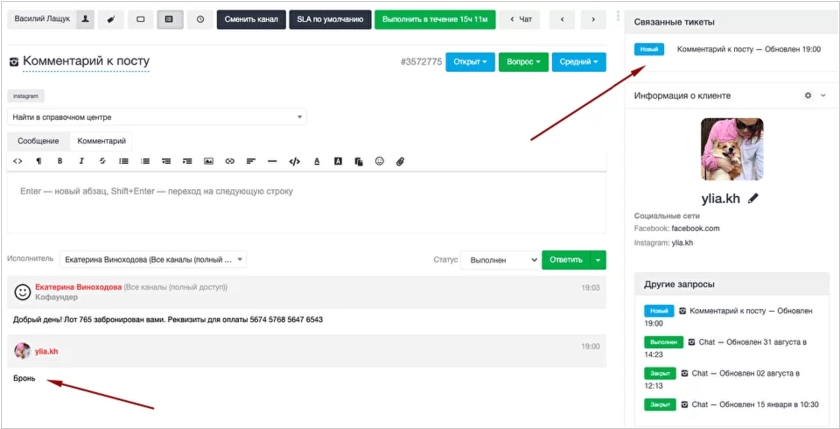
Task: Open the Ответить button arrow menu
Action: [x=598, y=260]
